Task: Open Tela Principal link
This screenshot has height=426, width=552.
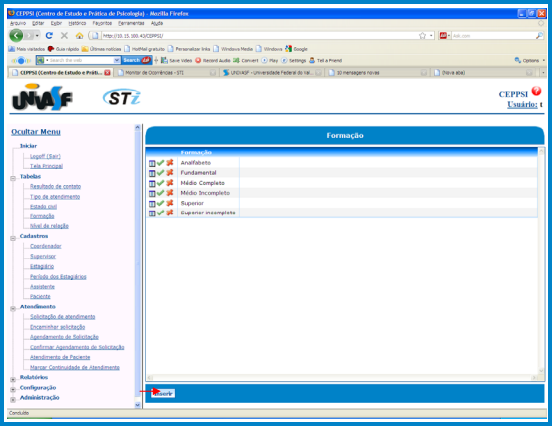Action: coord(46,166)
